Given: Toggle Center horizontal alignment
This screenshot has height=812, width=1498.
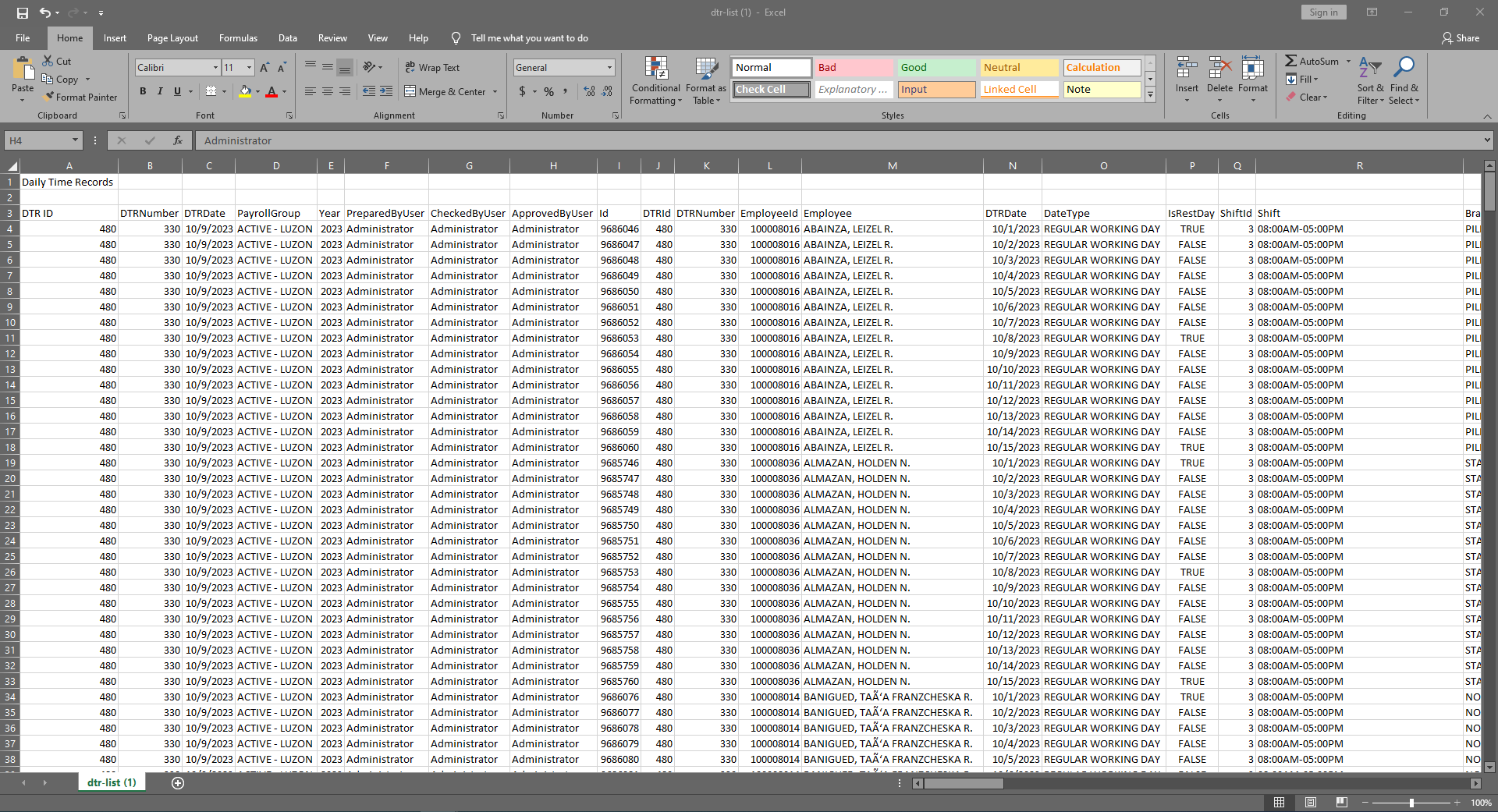Looking at the screenshot, I should (328, 91).
